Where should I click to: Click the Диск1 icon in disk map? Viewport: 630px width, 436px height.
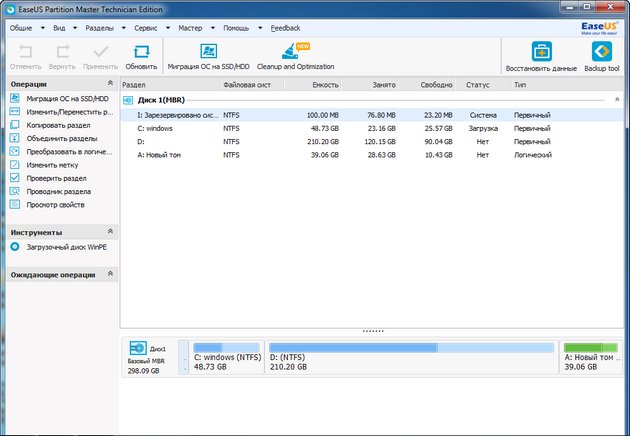(x=138, y=348)
